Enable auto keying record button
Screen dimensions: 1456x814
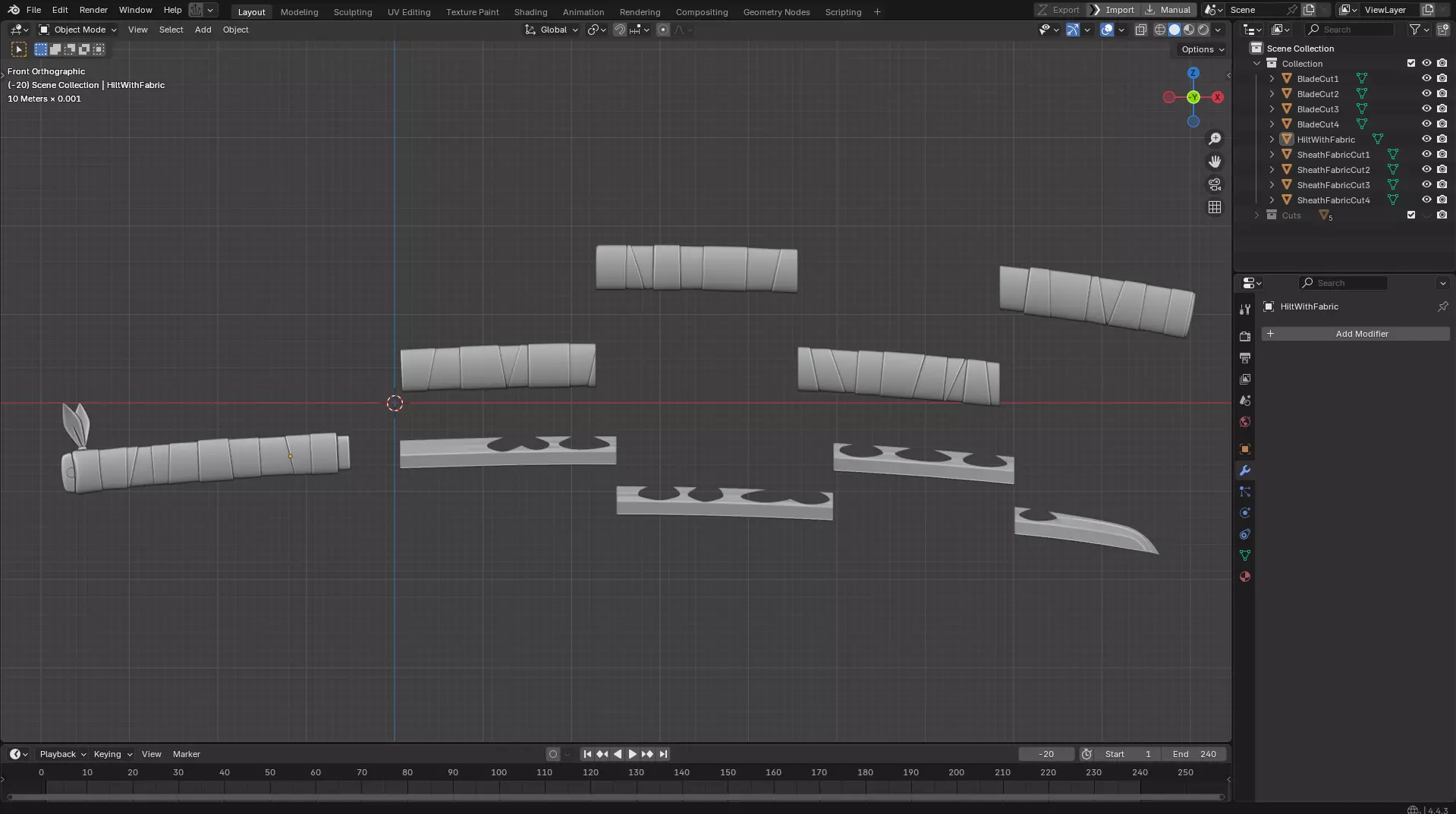552,754
